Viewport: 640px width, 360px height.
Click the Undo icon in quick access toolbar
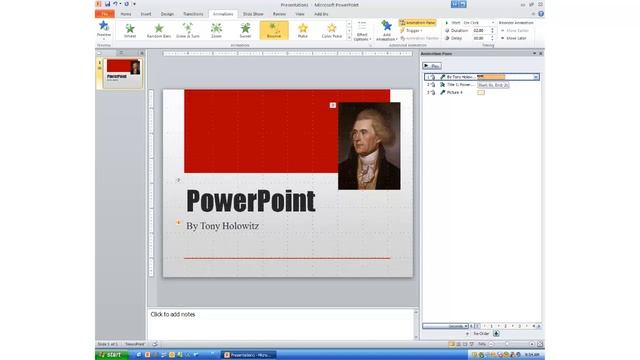[115, 4]
